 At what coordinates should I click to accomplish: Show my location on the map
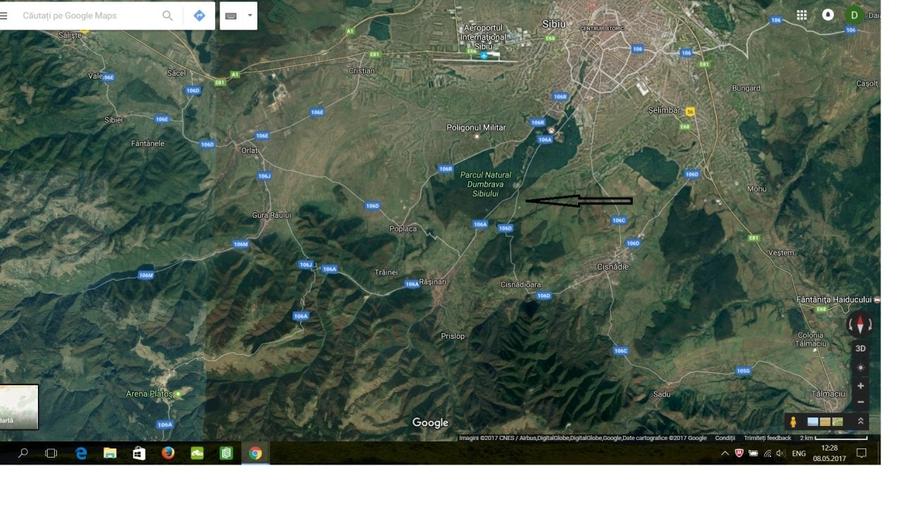(x=860, y=368)
